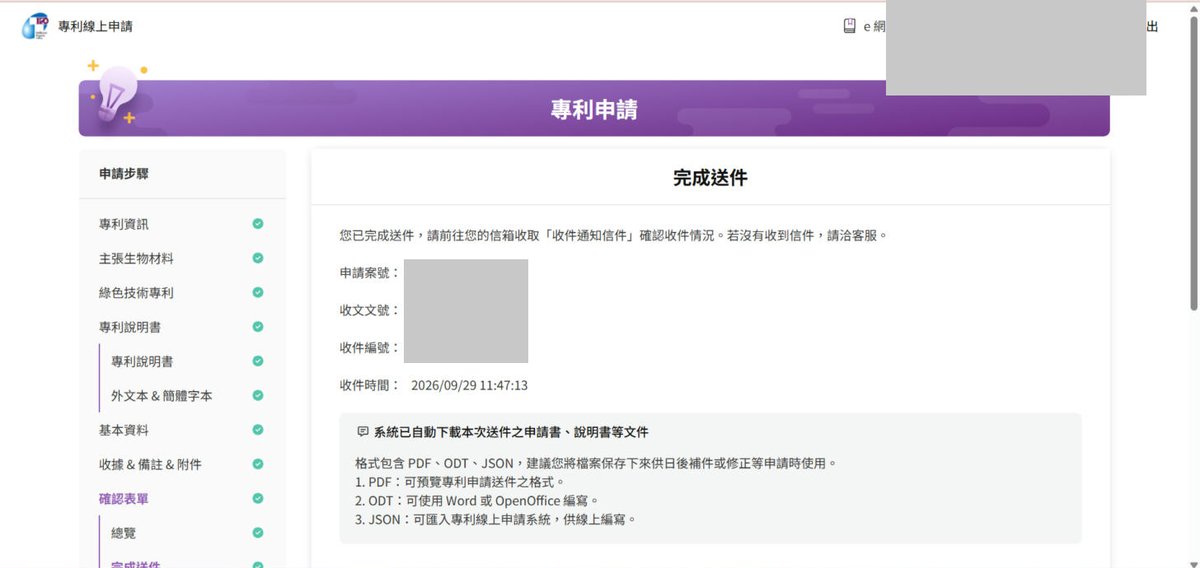
Task: Click the 收文文號 label
Action: point(370,310)
